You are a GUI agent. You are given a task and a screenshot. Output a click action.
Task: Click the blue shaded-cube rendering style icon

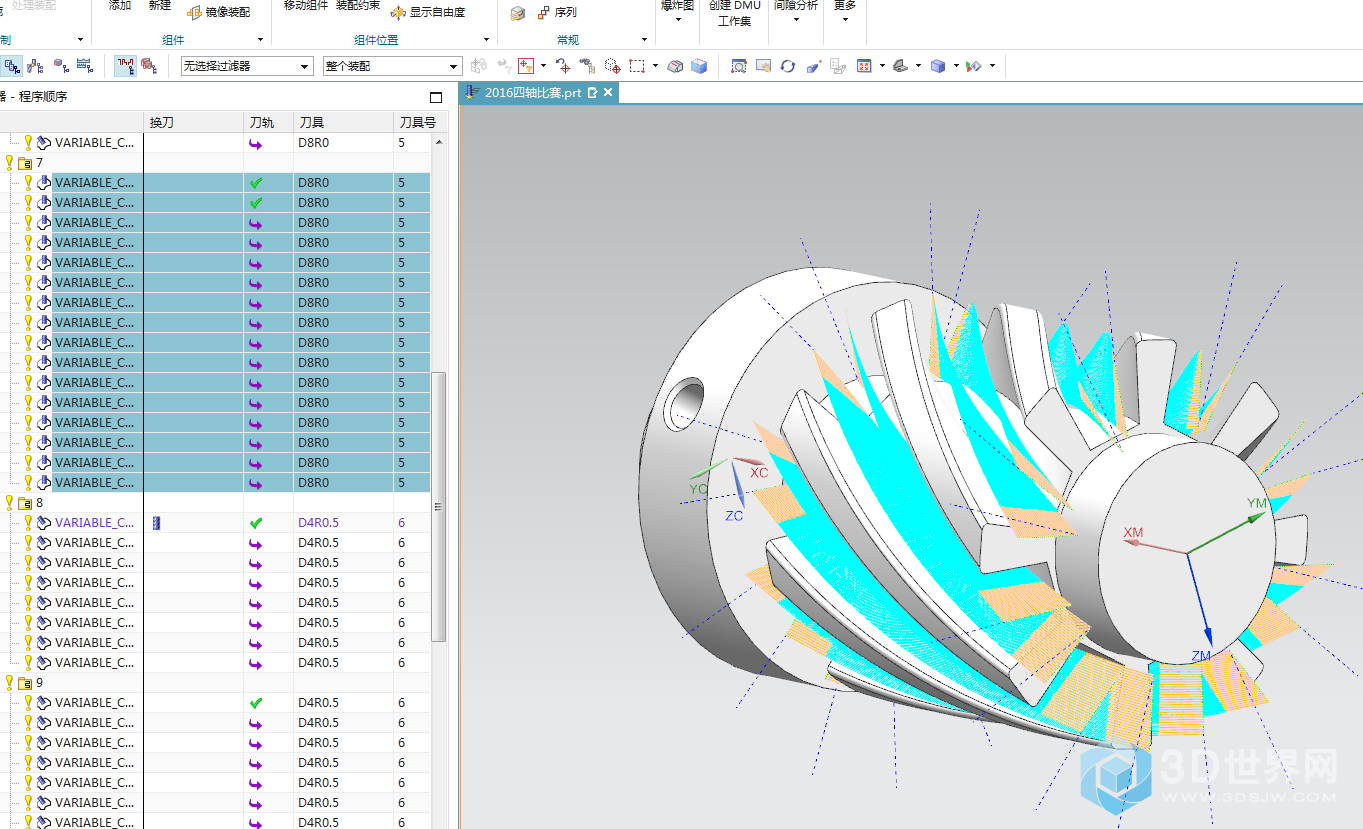[x=938, y=66]
